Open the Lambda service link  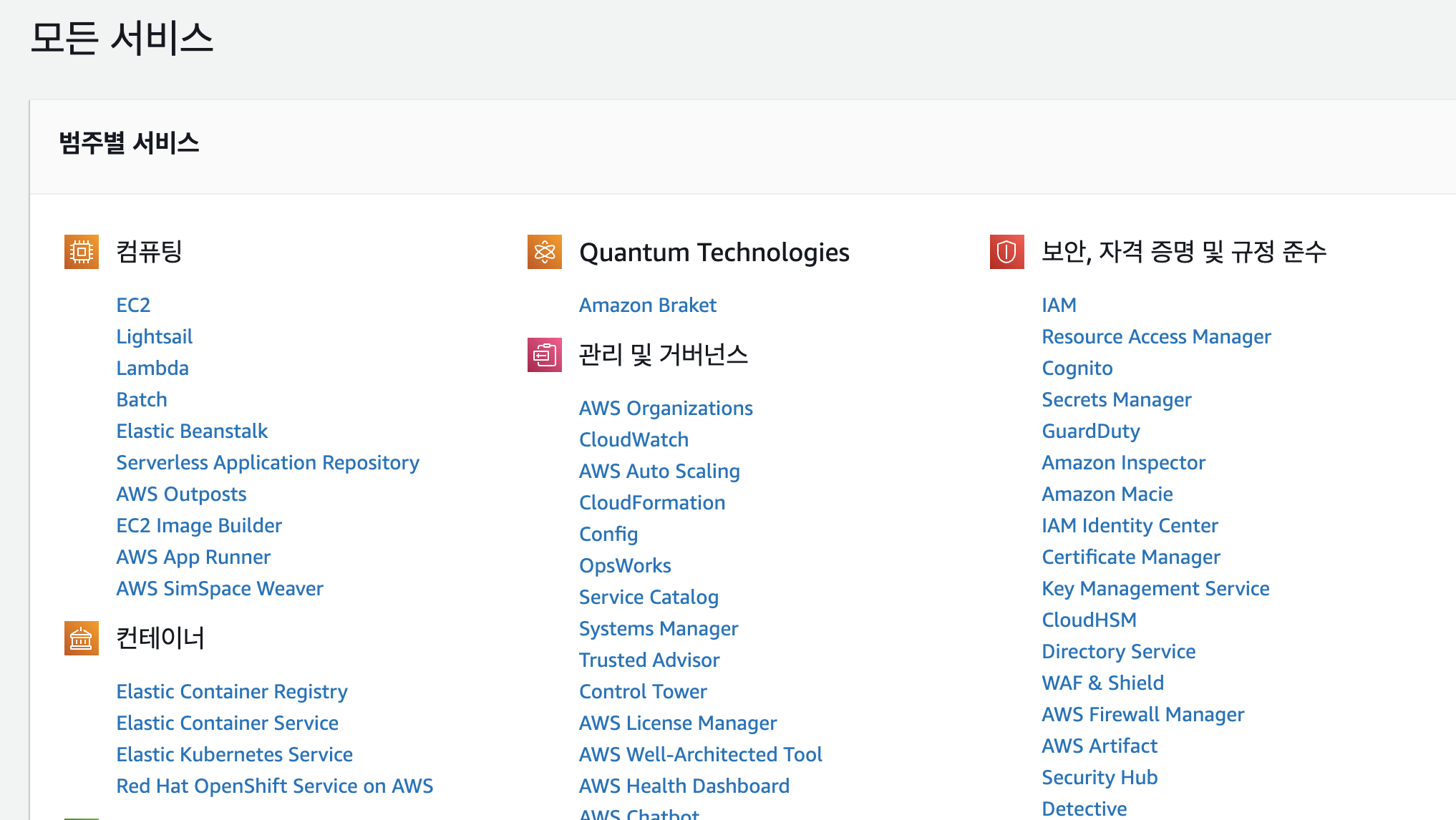point(152,368)
